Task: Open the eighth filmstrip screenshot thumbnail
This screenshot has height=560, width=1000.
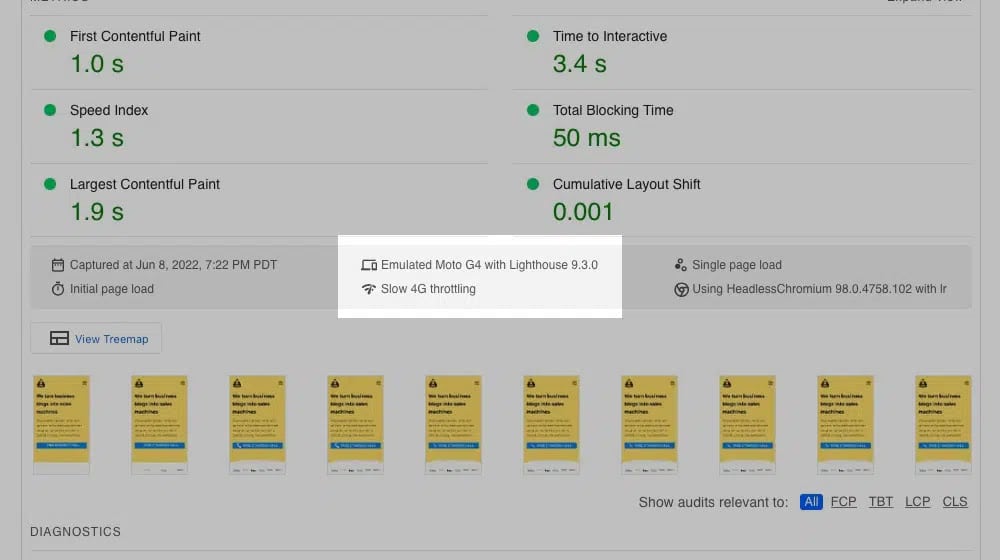Action: coord(747,425)
